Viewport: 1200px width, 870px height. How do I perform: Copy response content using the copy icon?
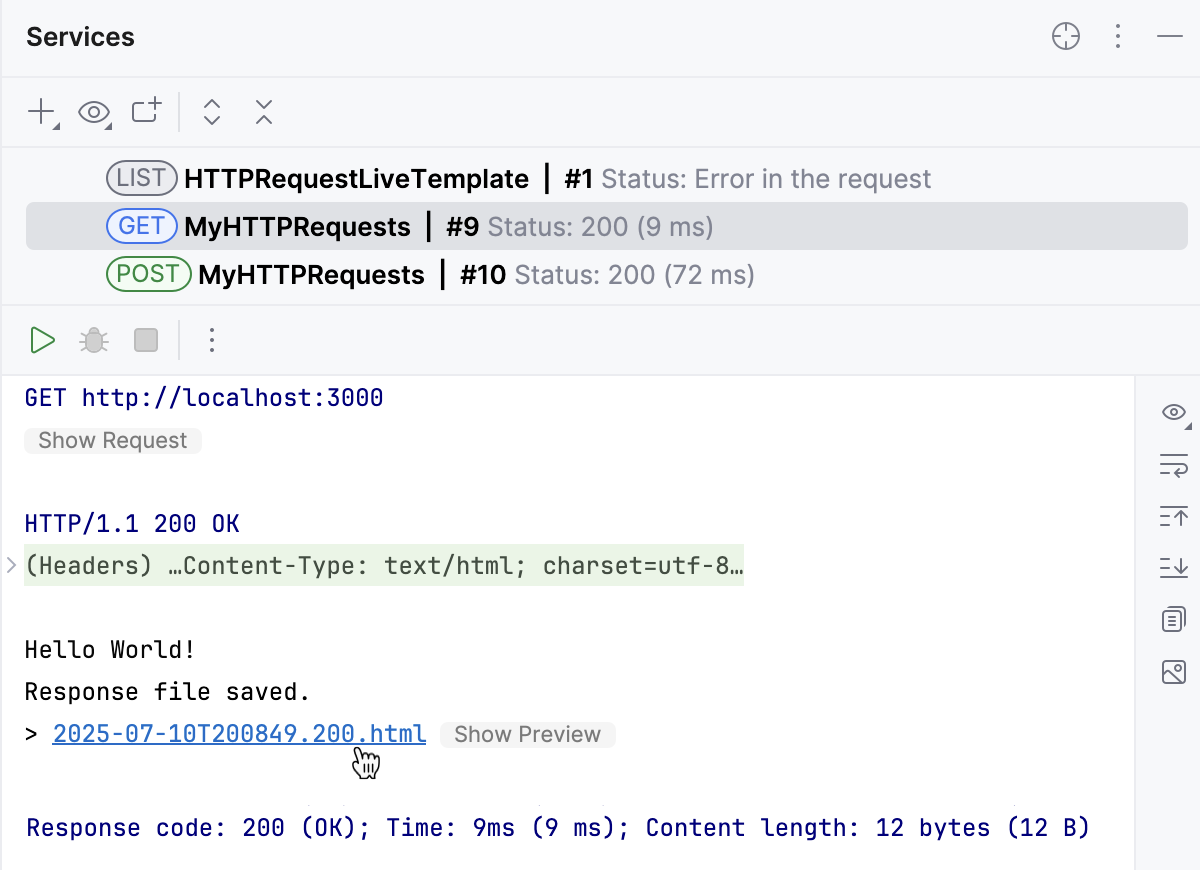pos(1173,619)
